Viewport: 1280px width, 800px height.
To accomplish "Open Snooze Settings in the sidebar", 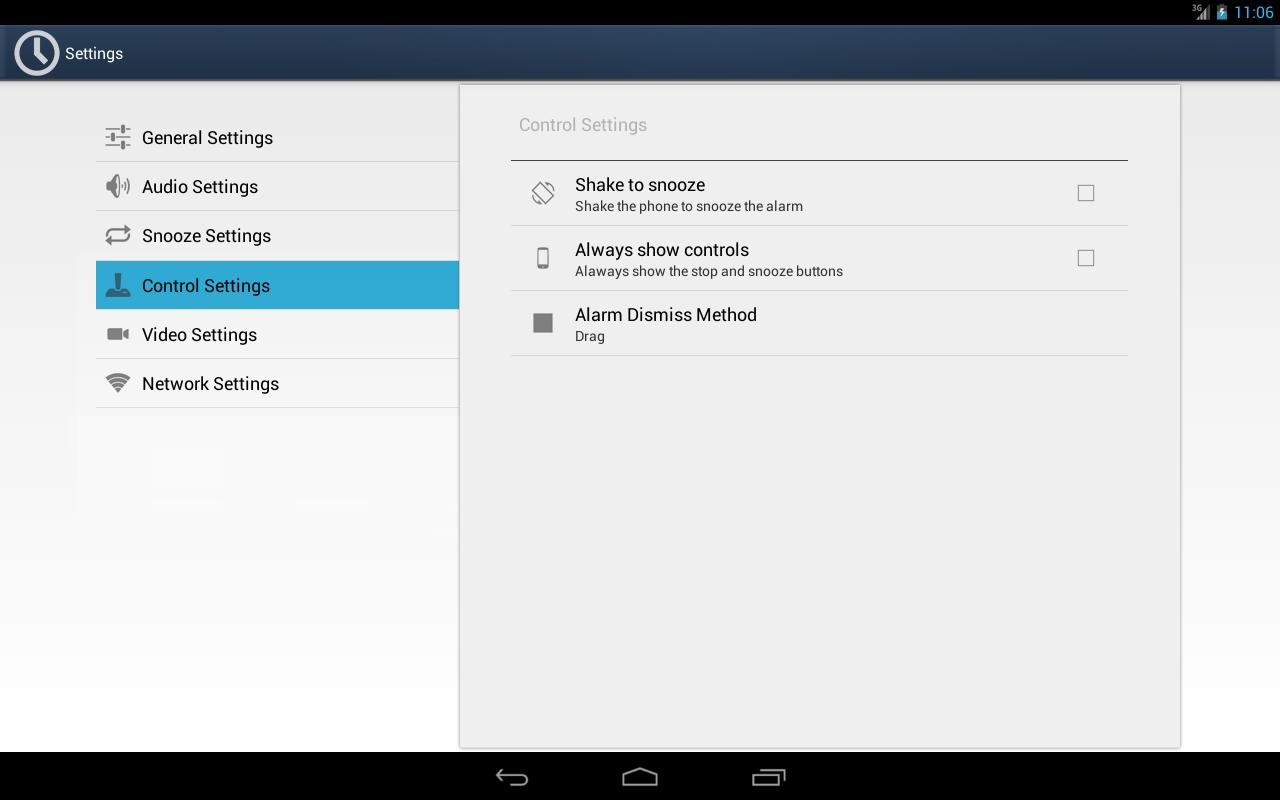I will pos(277,235).
